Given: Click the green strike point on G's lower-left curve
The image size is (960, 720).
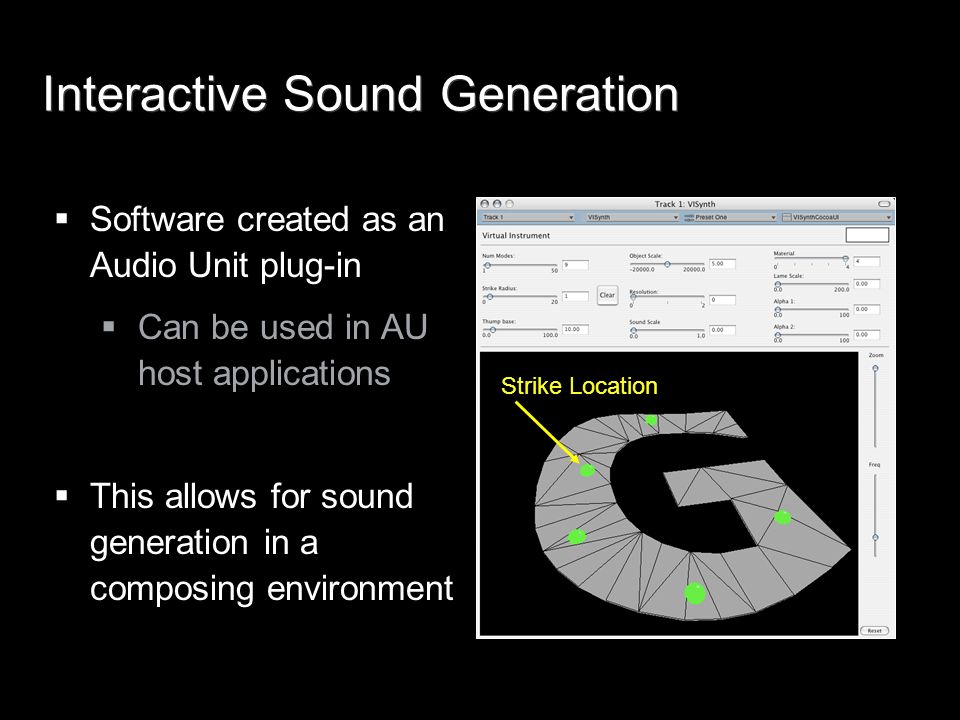Looking at the screenshot, I should 577,537.
